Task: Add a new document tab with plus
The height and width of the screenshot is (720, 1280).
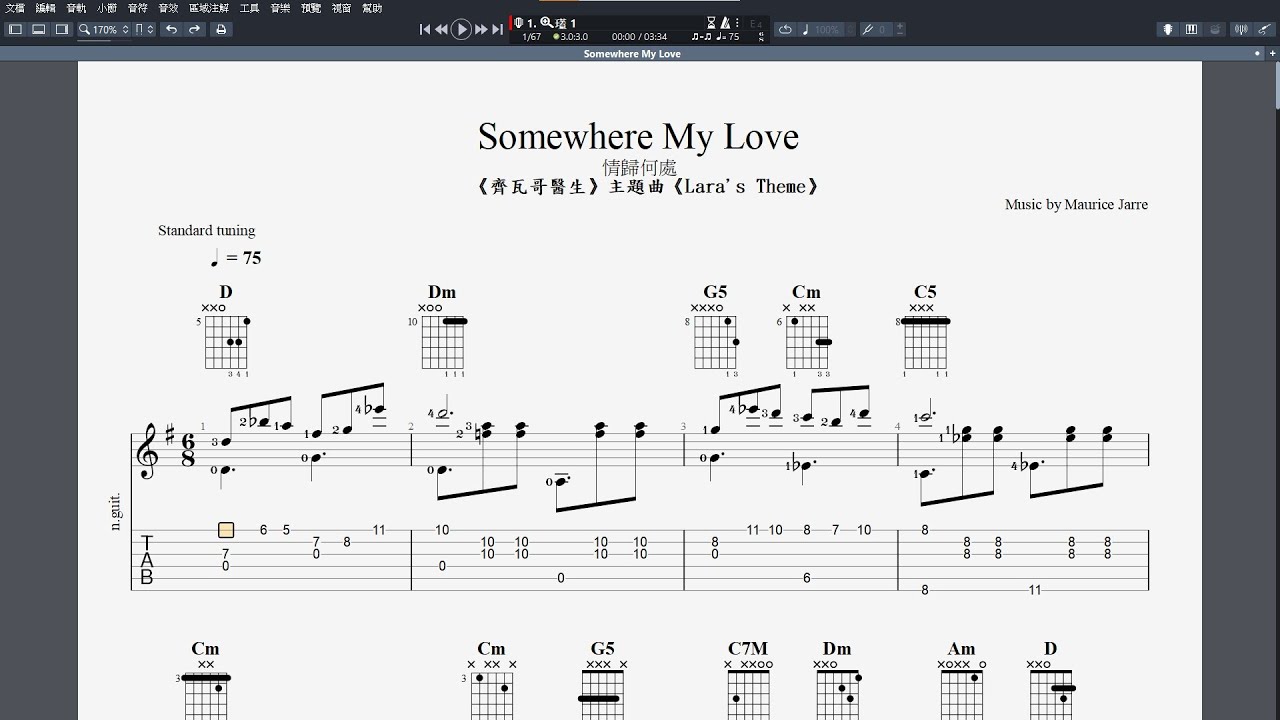Action: click(1272, 53)
